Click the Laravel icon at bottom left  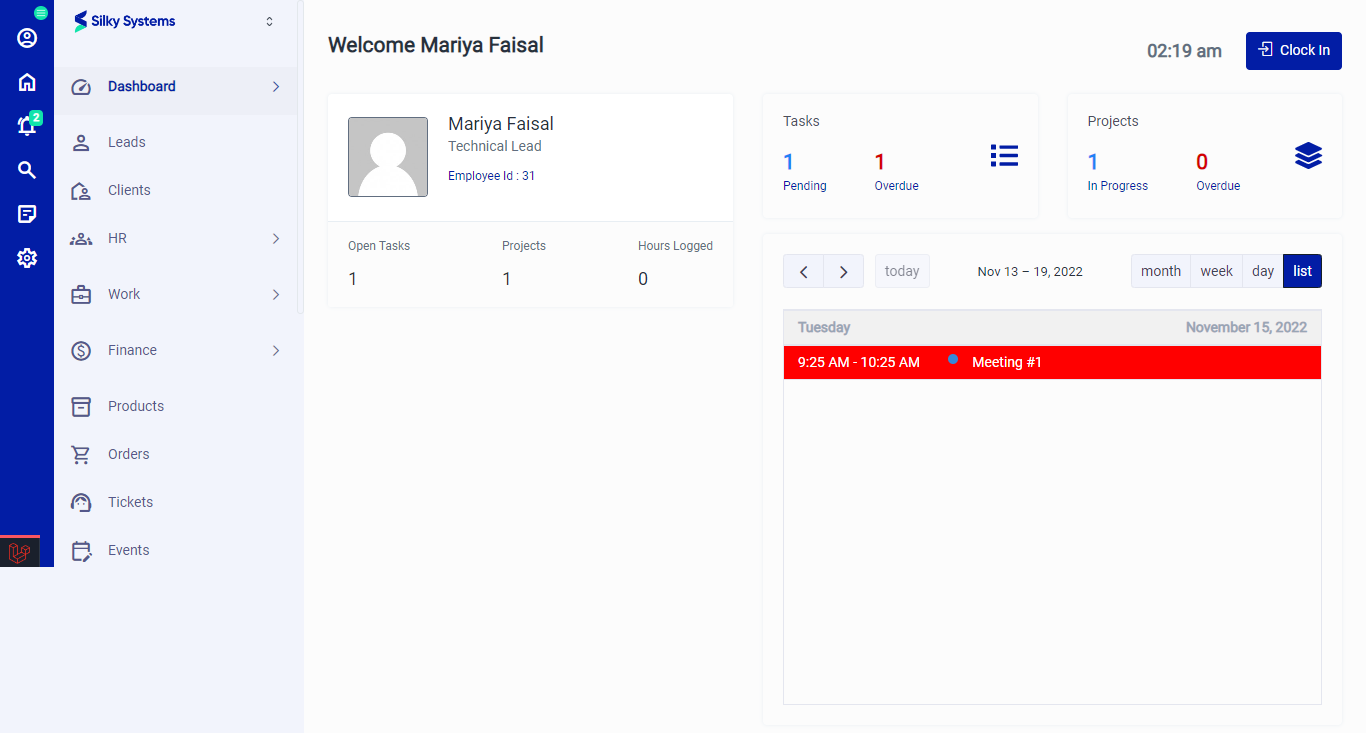click(x=20, y=551)
